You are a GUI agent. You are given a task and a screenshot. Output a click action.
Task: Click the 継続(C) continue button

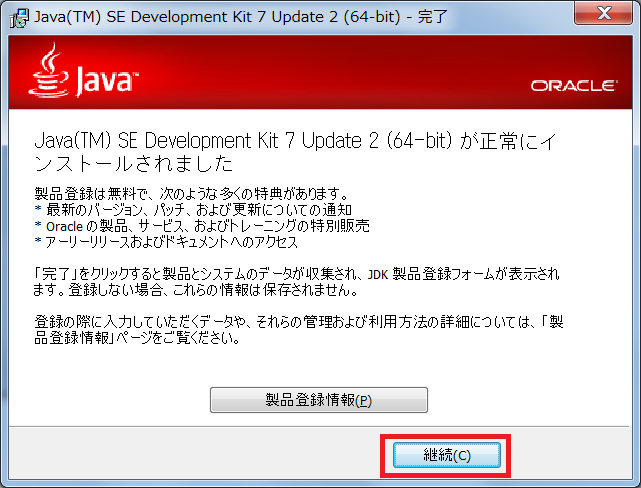[x=446, y=455]
